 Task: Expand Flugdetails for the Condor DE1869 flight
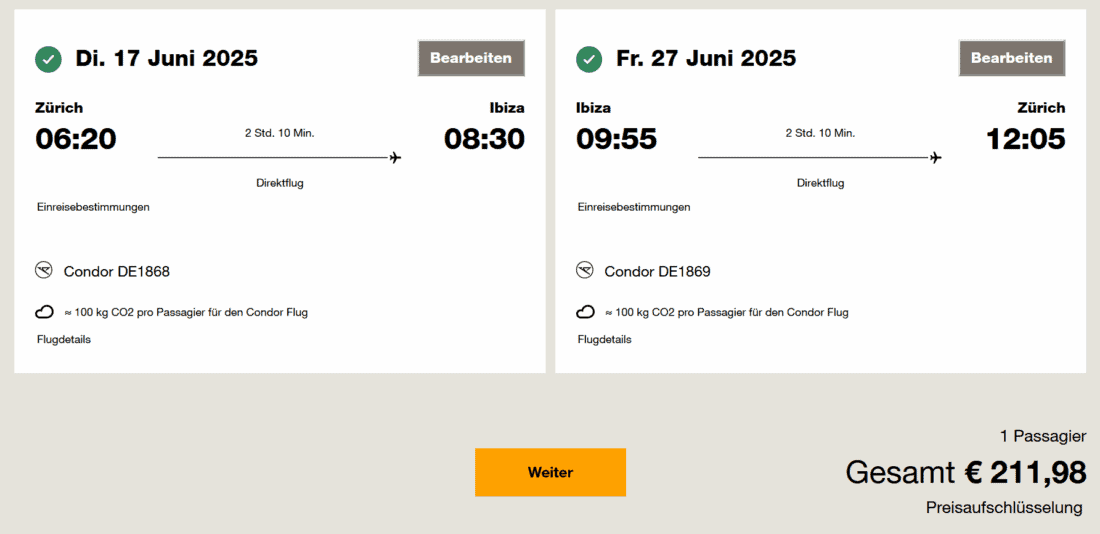tap(605, 339)
